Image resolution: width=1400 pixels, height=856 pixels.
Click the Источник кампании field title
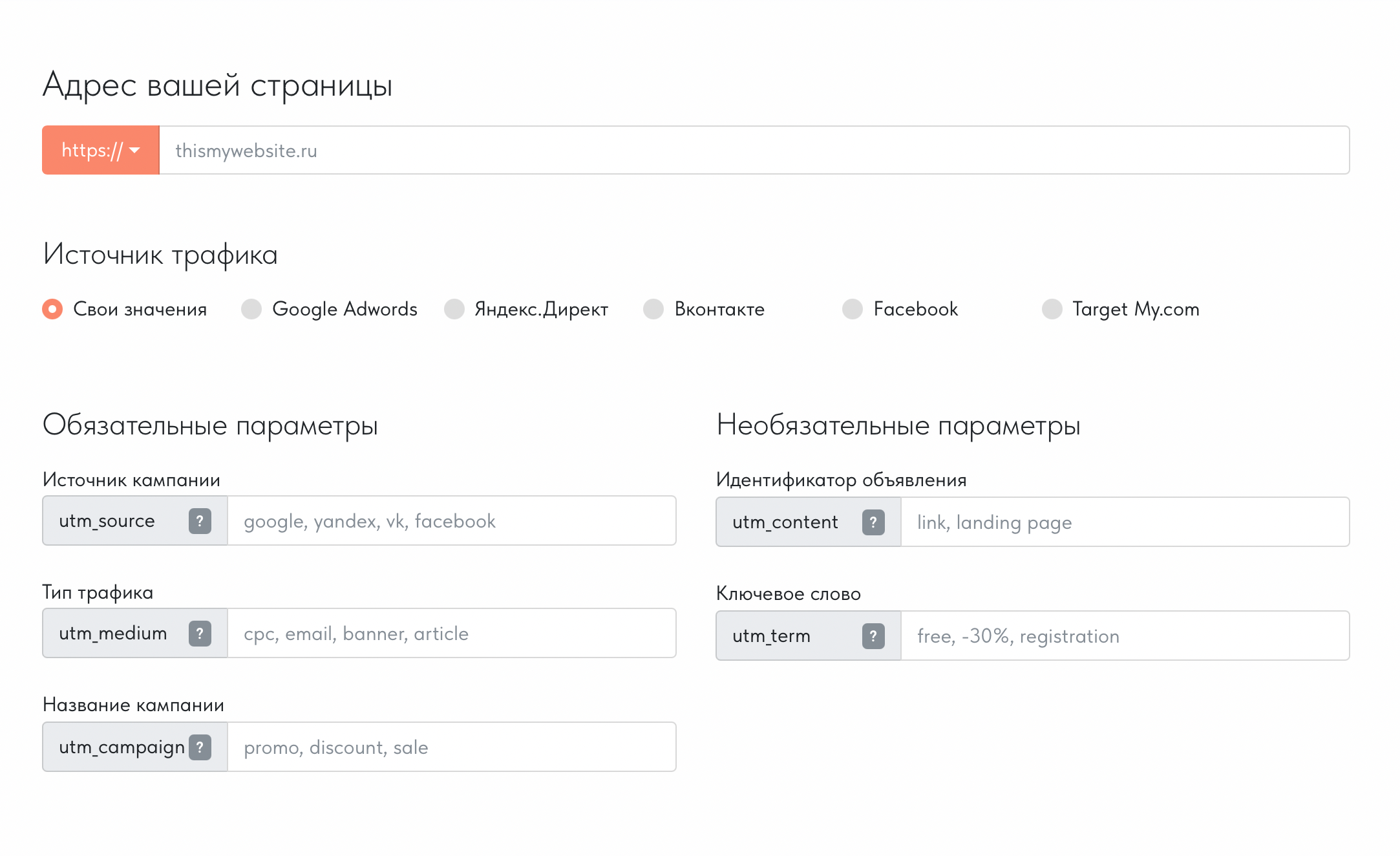[x=131, y=480]
